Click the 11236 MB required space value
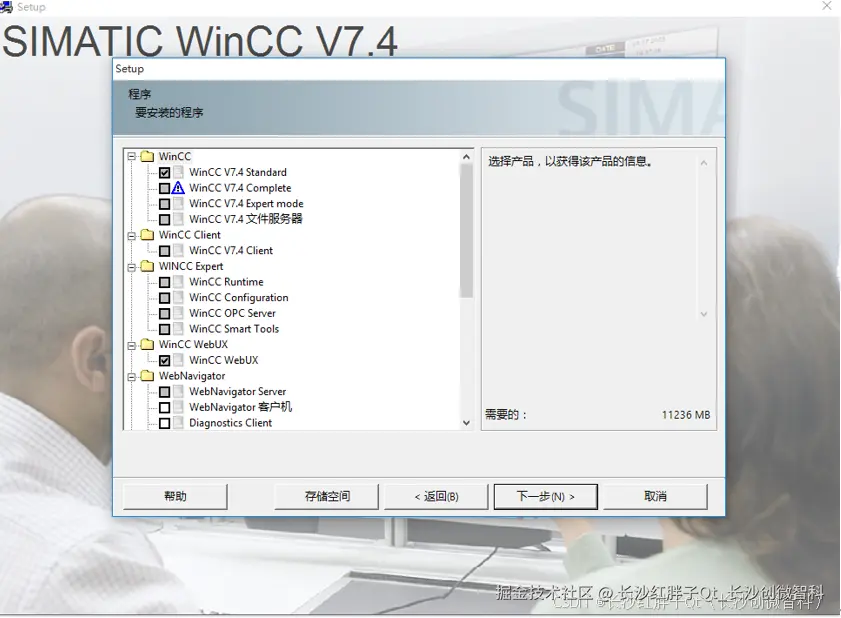The image size is (841, 618). [x=685, y=415]
